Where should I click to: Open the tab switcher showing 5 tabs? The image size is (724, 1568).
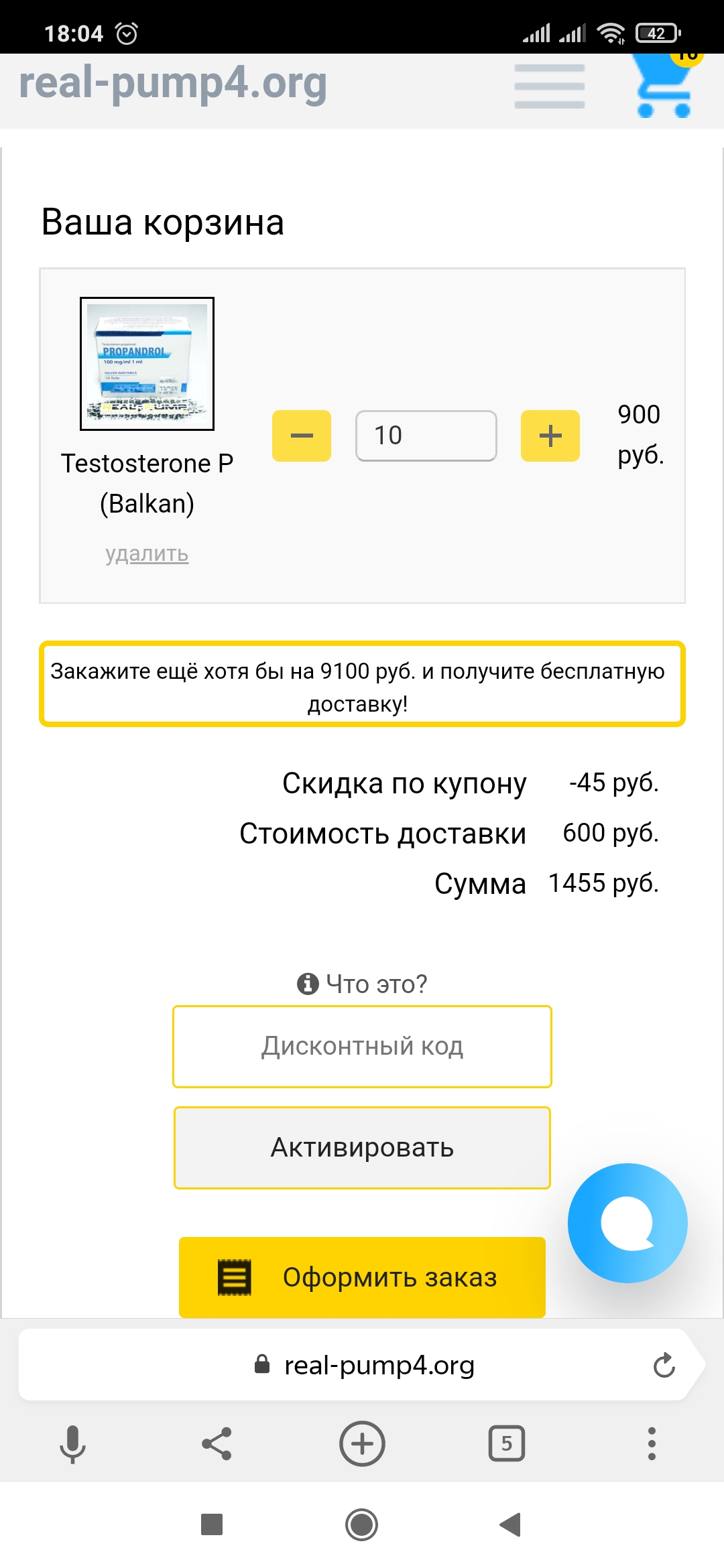coord(507,1443)
